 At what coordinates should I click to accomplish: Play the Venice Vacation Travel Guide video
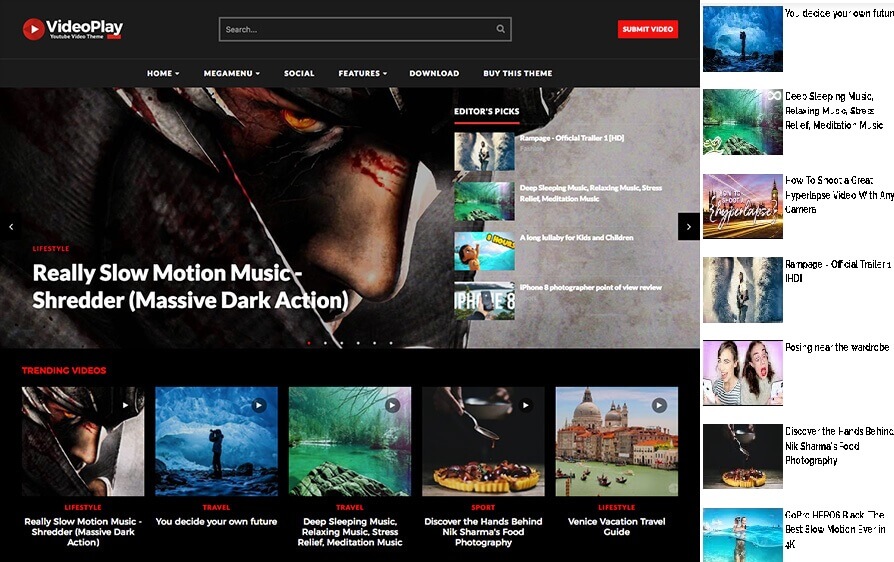(x=659, y=405)
